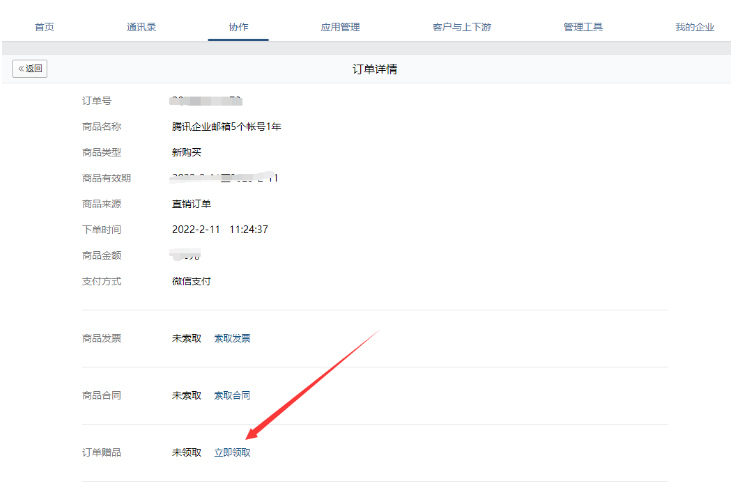Viewport: 739px width, 504px height.
Task: Click the 索取合同 link
Action: click(x=232, y=395)
